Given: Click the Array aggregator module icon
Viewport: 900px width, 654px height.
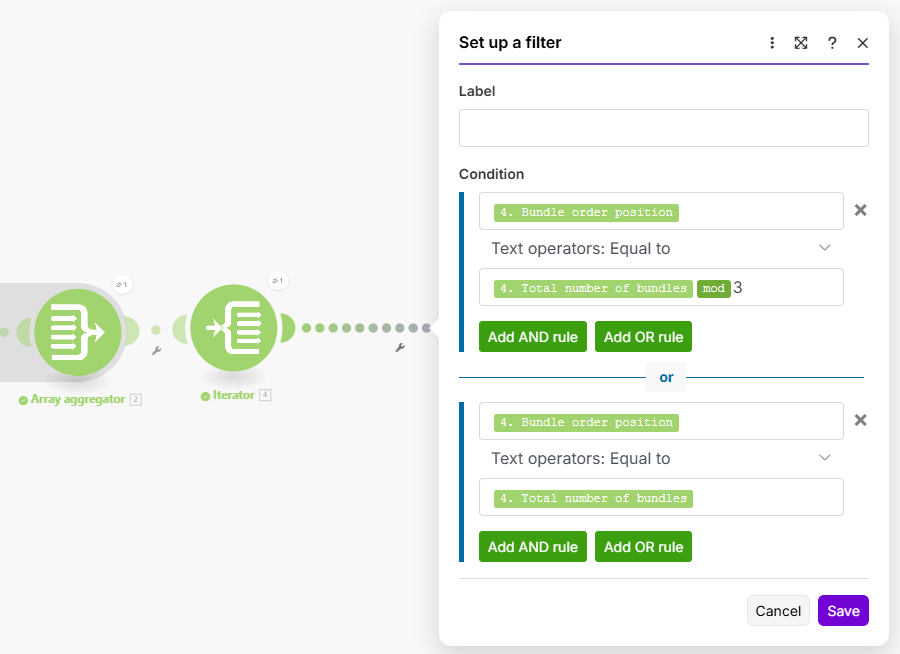Looking at the screenshot, I should coord(77,332).
